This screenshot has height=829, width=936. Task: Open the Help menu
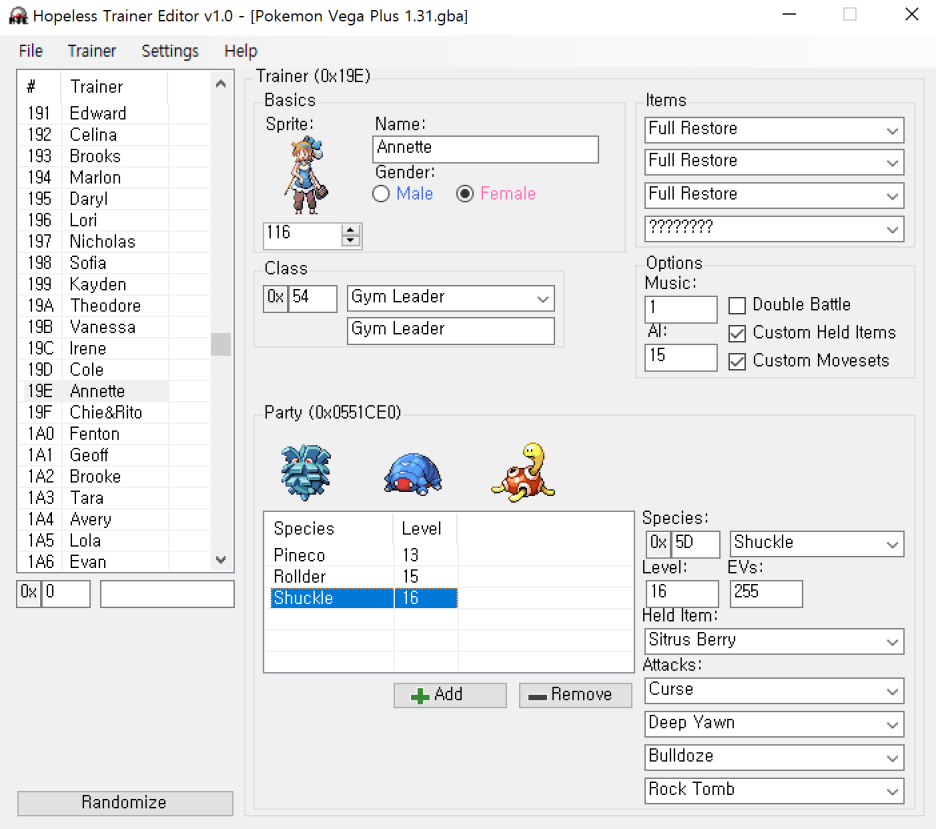point(241,51)
